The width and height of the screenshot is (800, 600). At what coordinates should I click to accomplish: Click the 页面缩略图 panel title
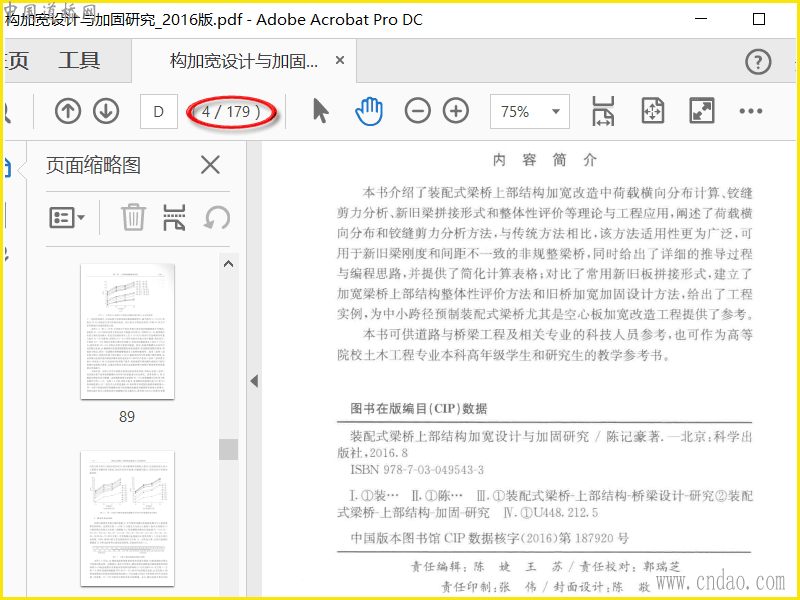point(93,165)
